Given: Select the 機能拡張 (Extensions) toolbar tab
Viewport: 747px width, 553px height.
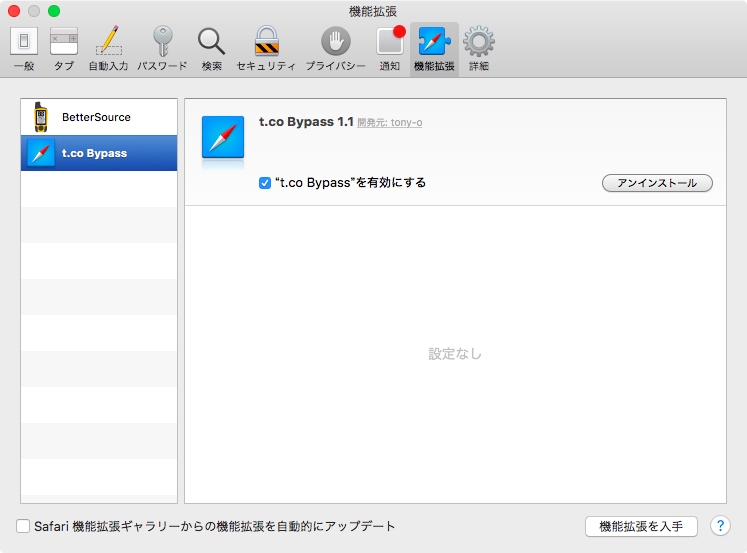Looking at the screenshot, I should coord(434,48).
